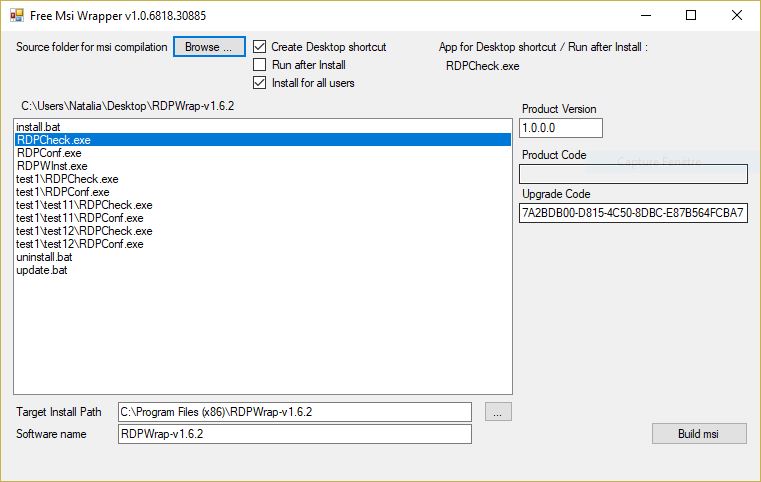The image size is (761, 482).
Task: Select test1\test11\RDPConf.exe list entry
Action: (x=80, y=218)
